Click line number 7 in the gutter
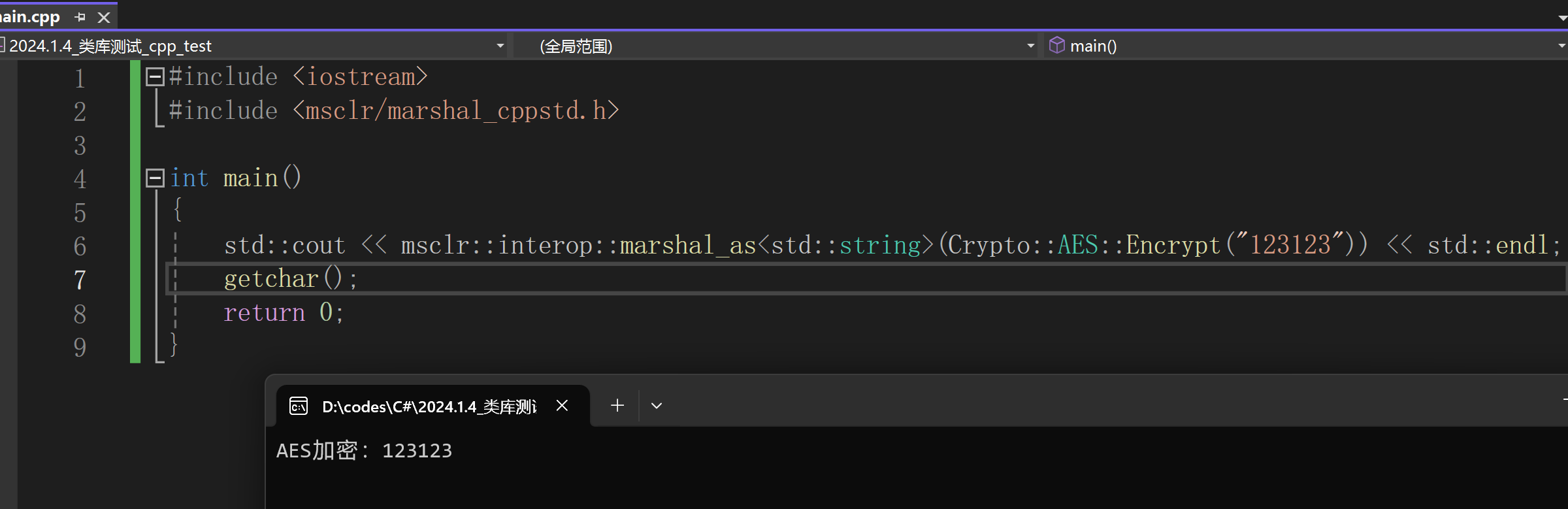Image resolution: width=1568 pixels, height=509 pixels. [x=80, y=280]
